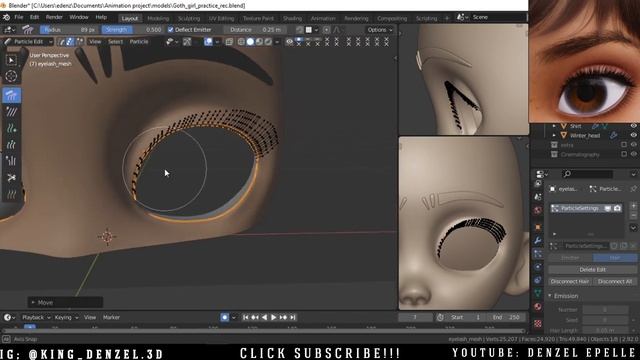Open the Material properties tab

point(538,307)
